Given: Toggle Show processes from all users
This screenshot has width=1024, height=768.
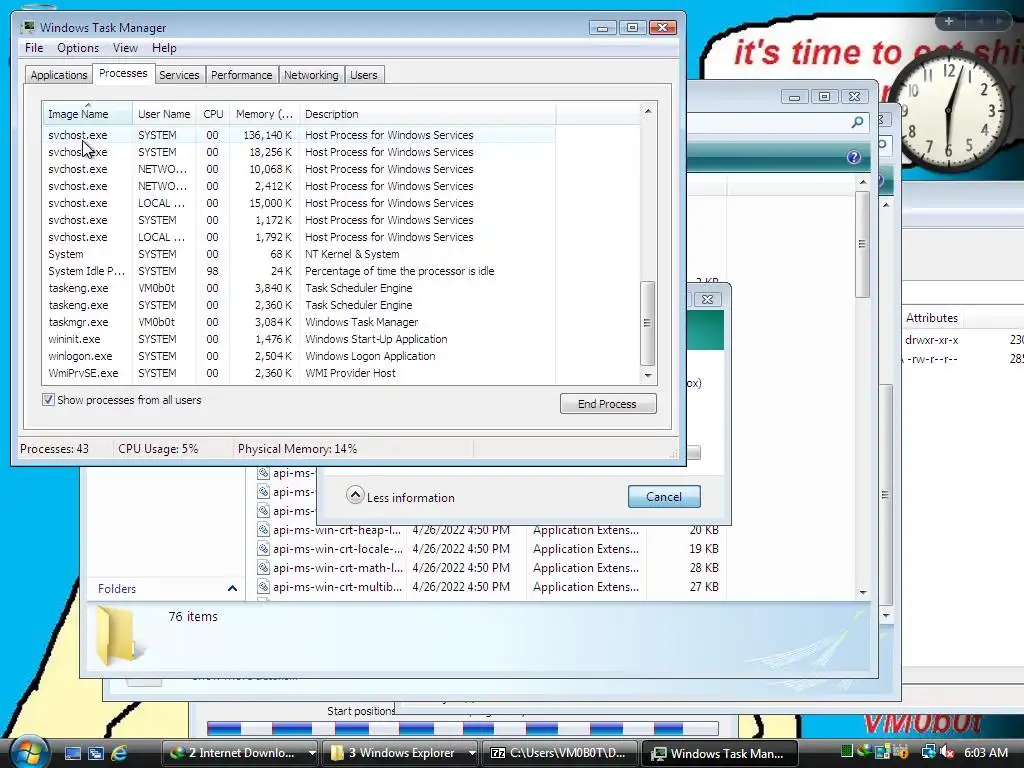Looking at the screenshot, I should tap(48, 400).
